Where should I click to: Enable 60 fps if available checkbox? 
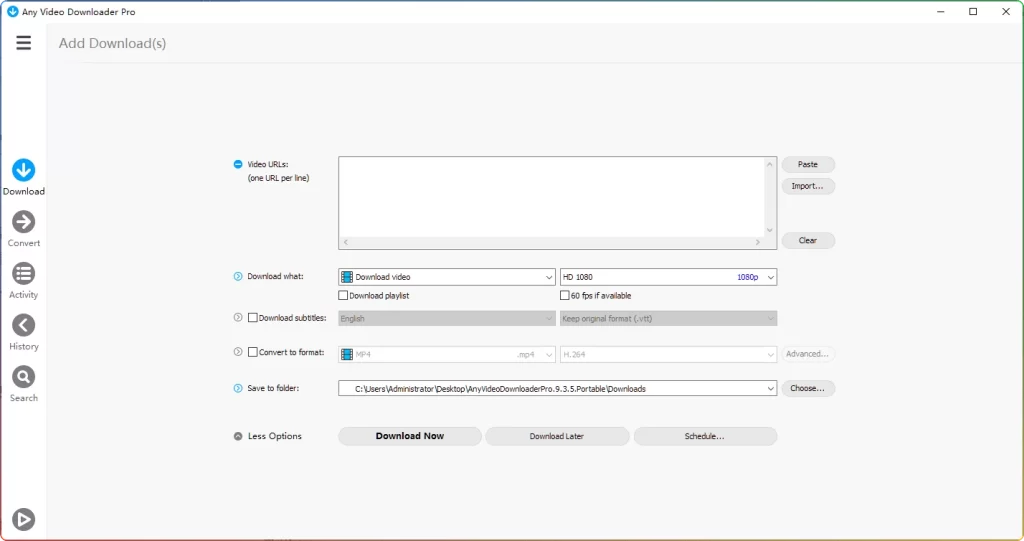click(x=565, y=295)
